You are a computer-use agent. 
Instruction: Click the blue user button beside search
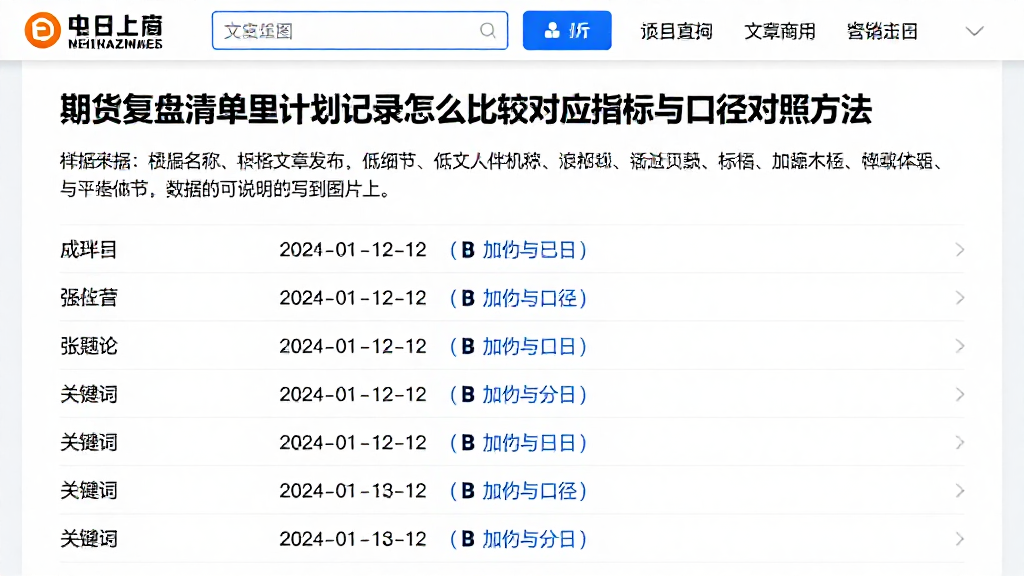[567, 31]
